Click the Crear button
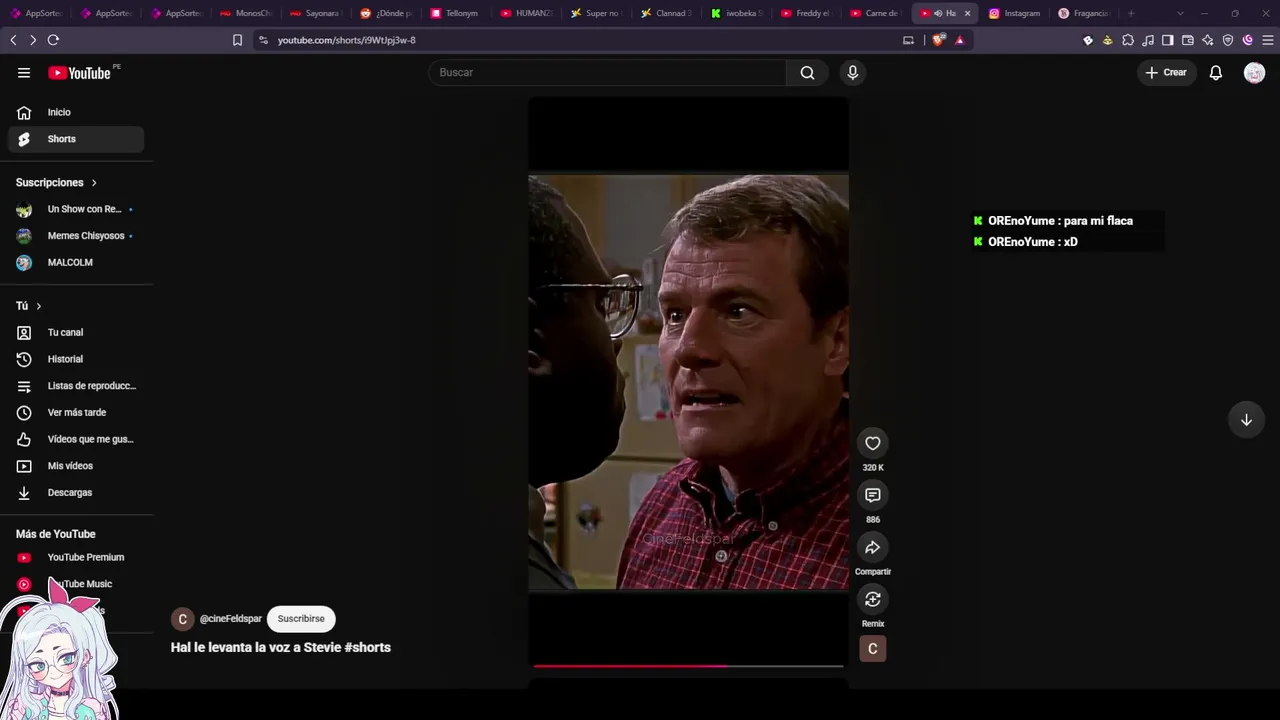1280x720 pixels. point(1166,72)
